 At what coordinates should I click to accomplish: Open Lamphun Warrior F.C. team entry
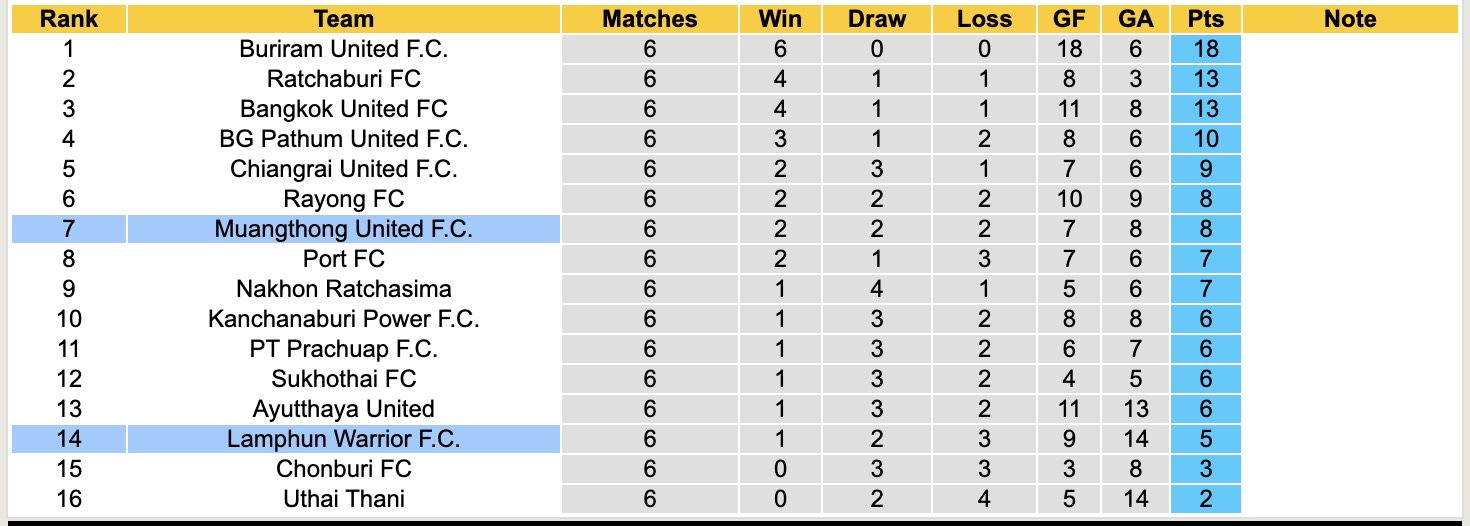(343, 439)
